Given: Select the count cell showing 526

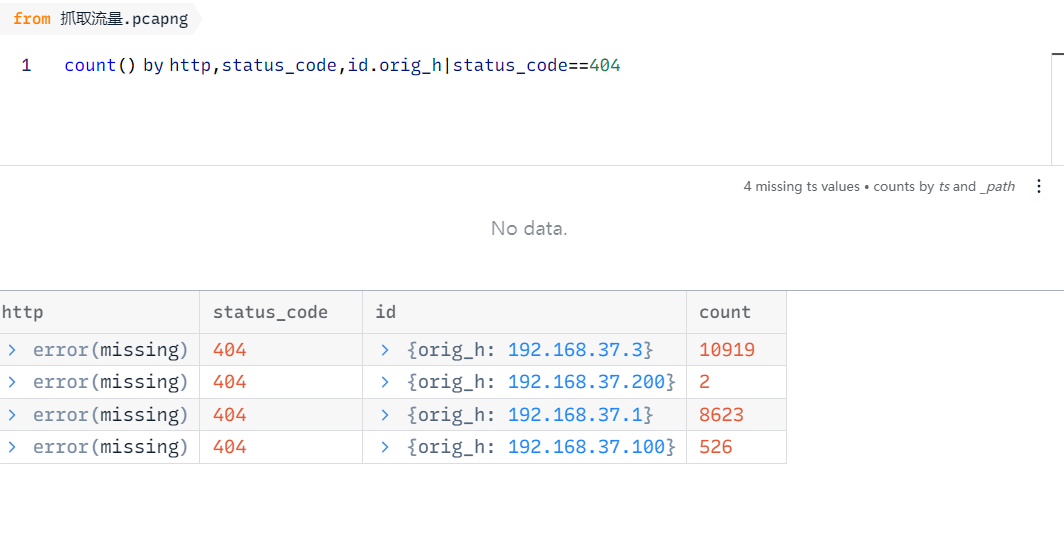Looking at the screenshot, I should (716, 447).
